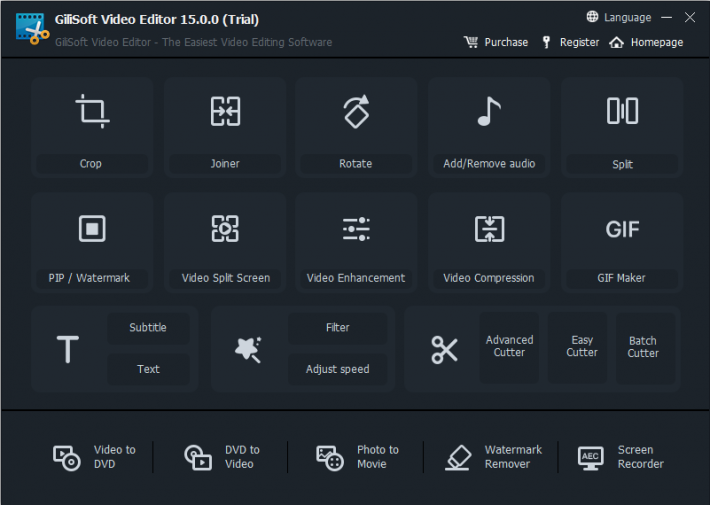Click the Add/Remove audio label

click(x=489, y=164)
